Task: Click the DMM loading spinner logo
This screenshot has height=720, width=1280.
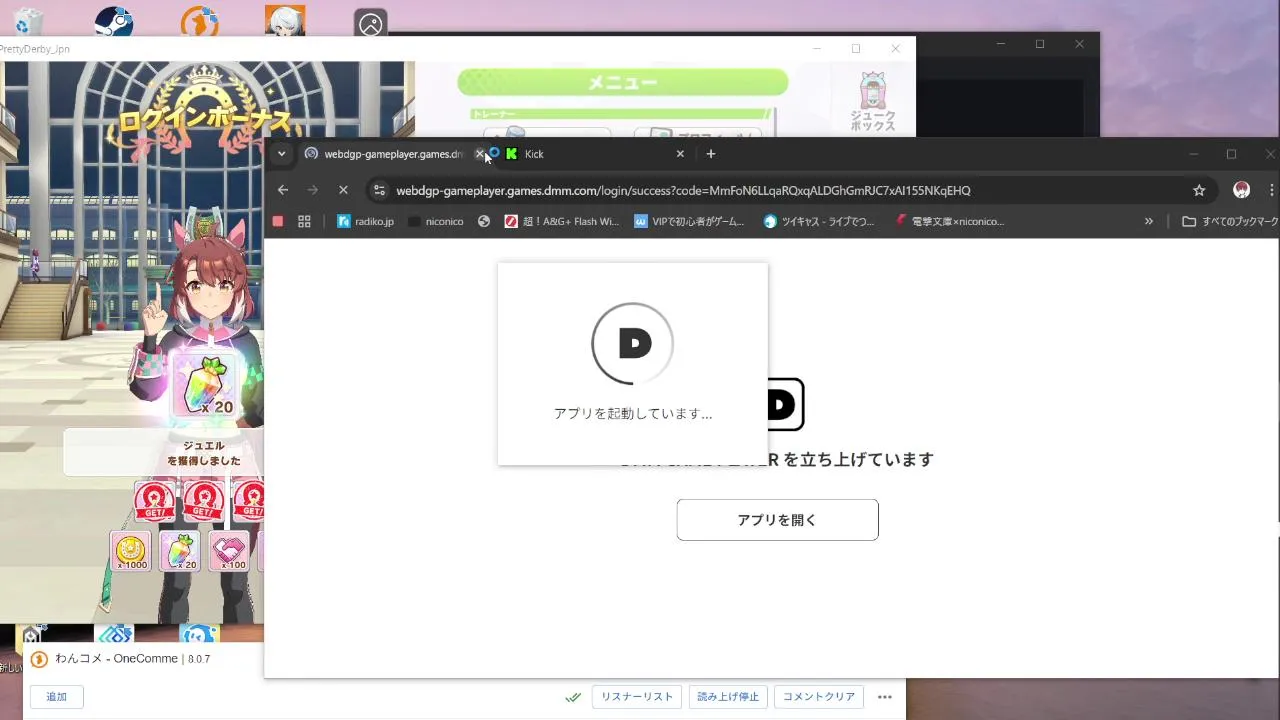Action: click(x=633, y=344)
